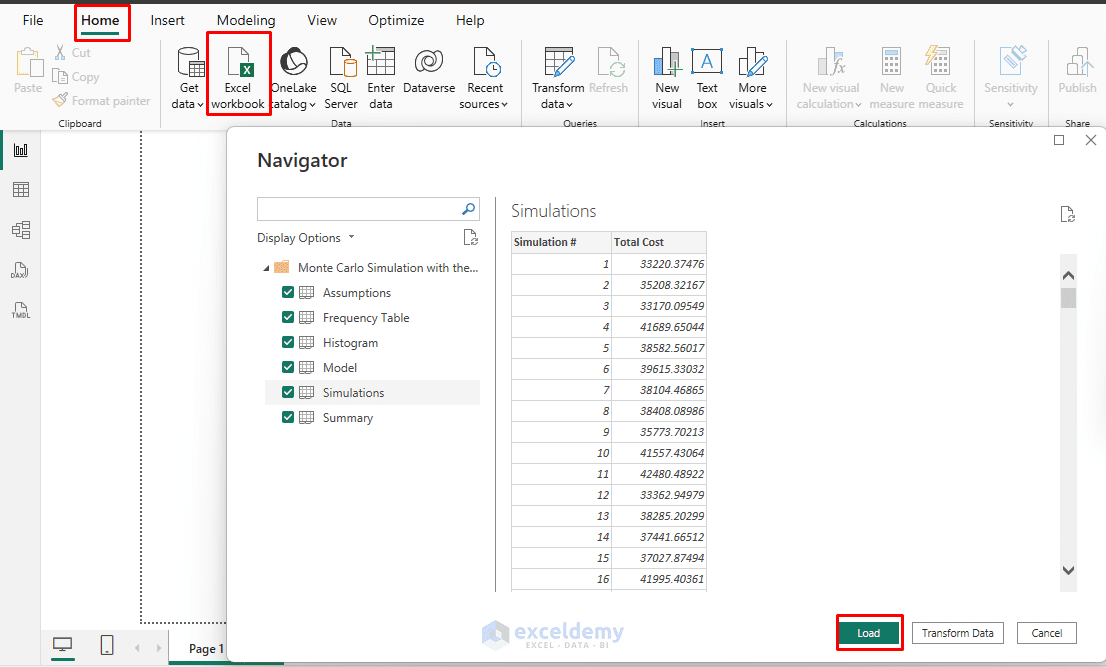Uncheck the Assumptions table checkbox

288,292
